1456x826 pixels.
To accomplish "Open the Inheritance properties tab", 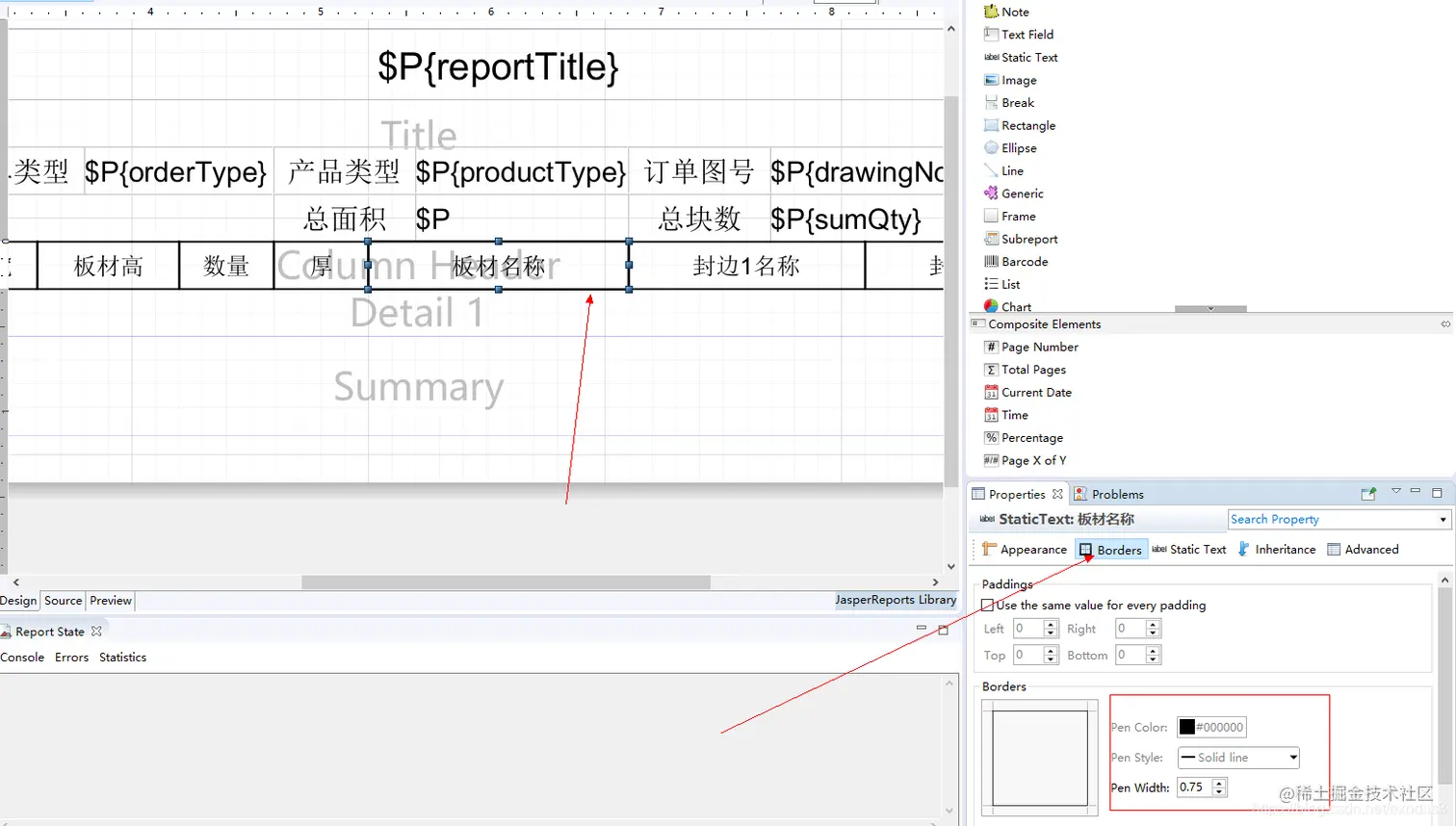I will [x=1277, y=550].
